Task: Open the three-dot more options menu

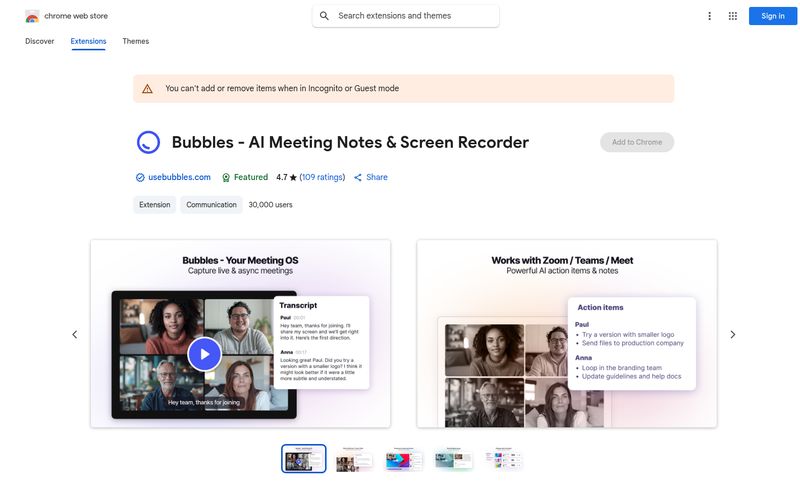Action: click(709, 16)
